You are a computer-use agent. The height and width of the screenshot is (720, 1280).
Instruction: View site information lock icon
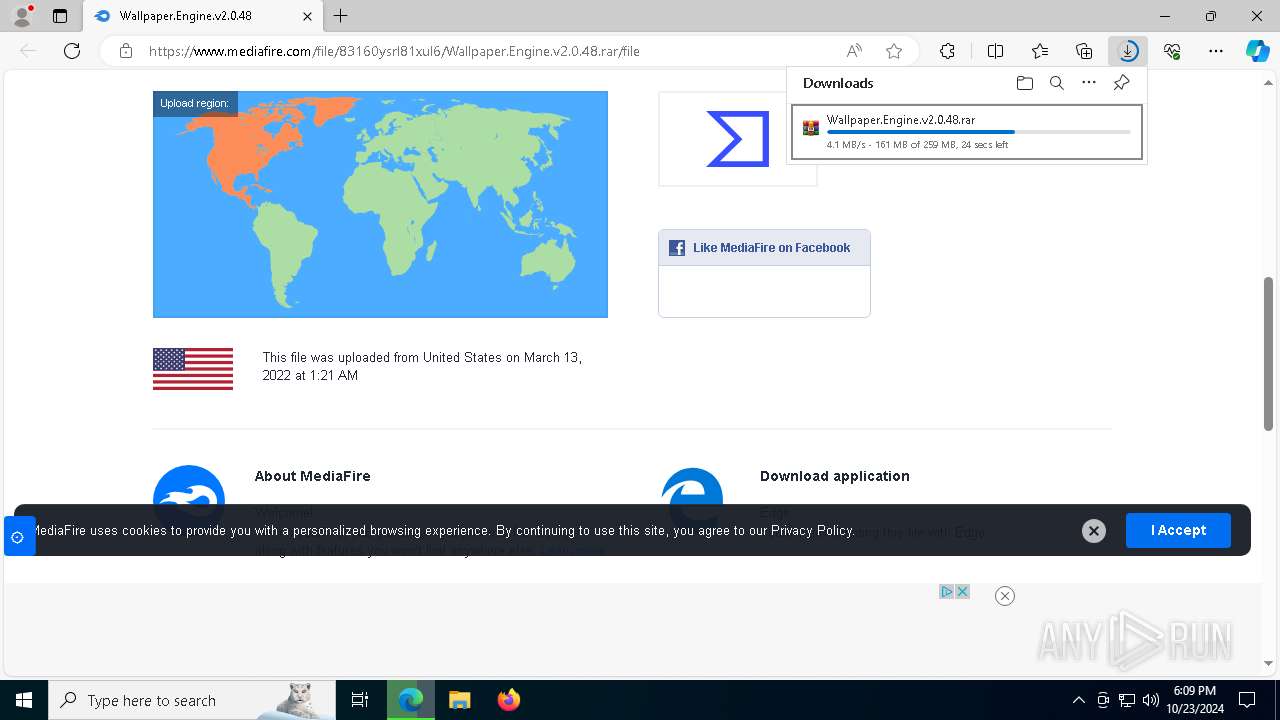pos(126,51)
